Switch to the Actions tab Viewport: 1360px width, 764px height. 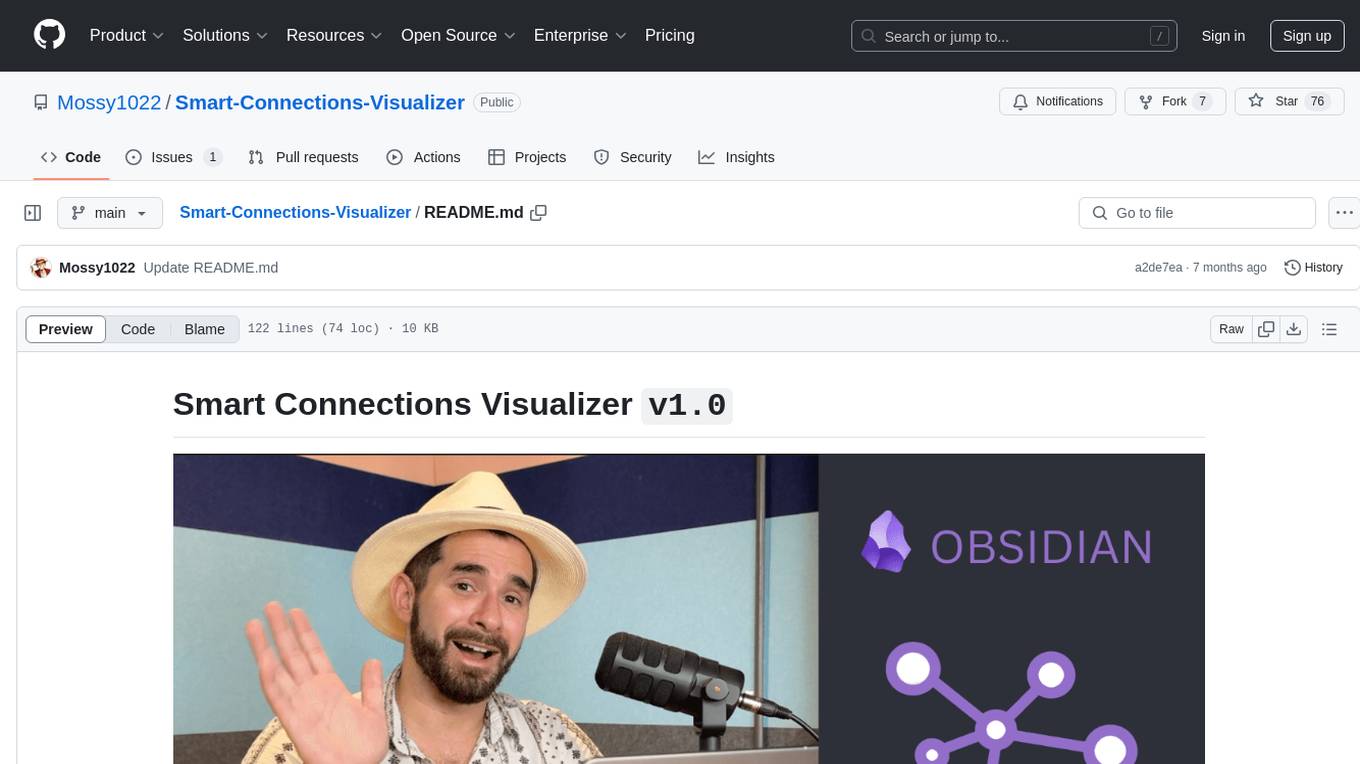point(423,157)
